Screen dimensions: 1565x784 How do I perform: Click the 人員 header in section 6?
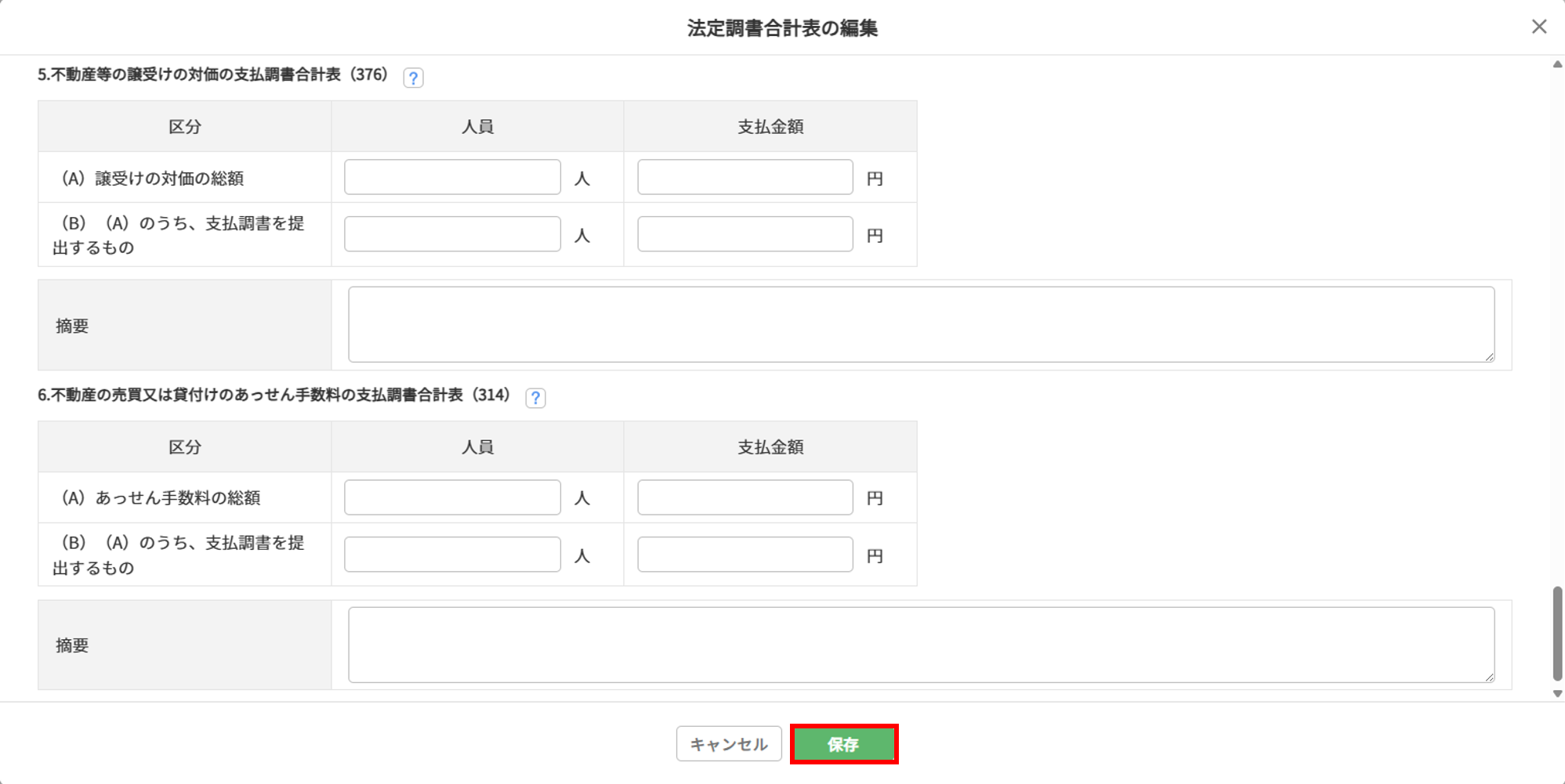tap(477, 446)
